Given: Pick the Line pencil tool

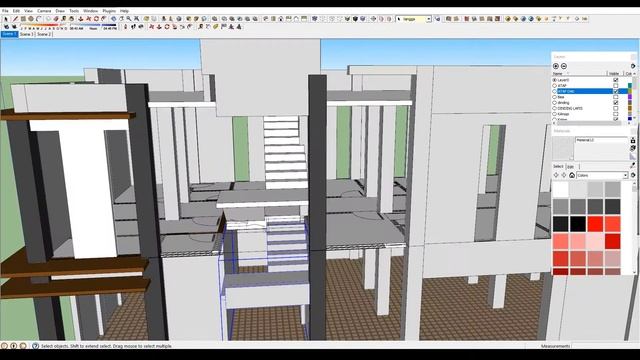Looking at the screenshot, I should point(15,19).
